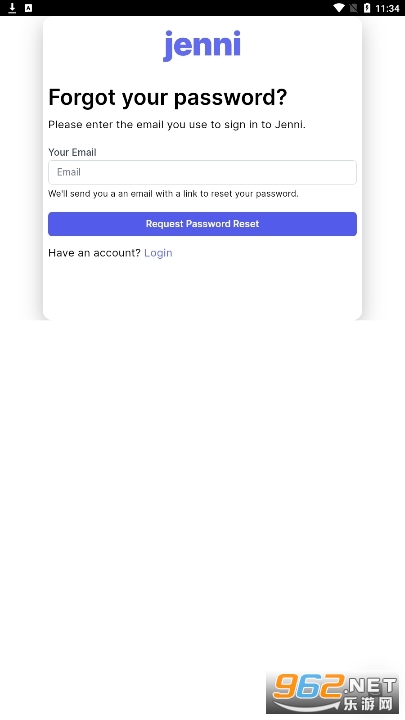Click empty card area below Login link
405x720 pixels.
(202, 289)
